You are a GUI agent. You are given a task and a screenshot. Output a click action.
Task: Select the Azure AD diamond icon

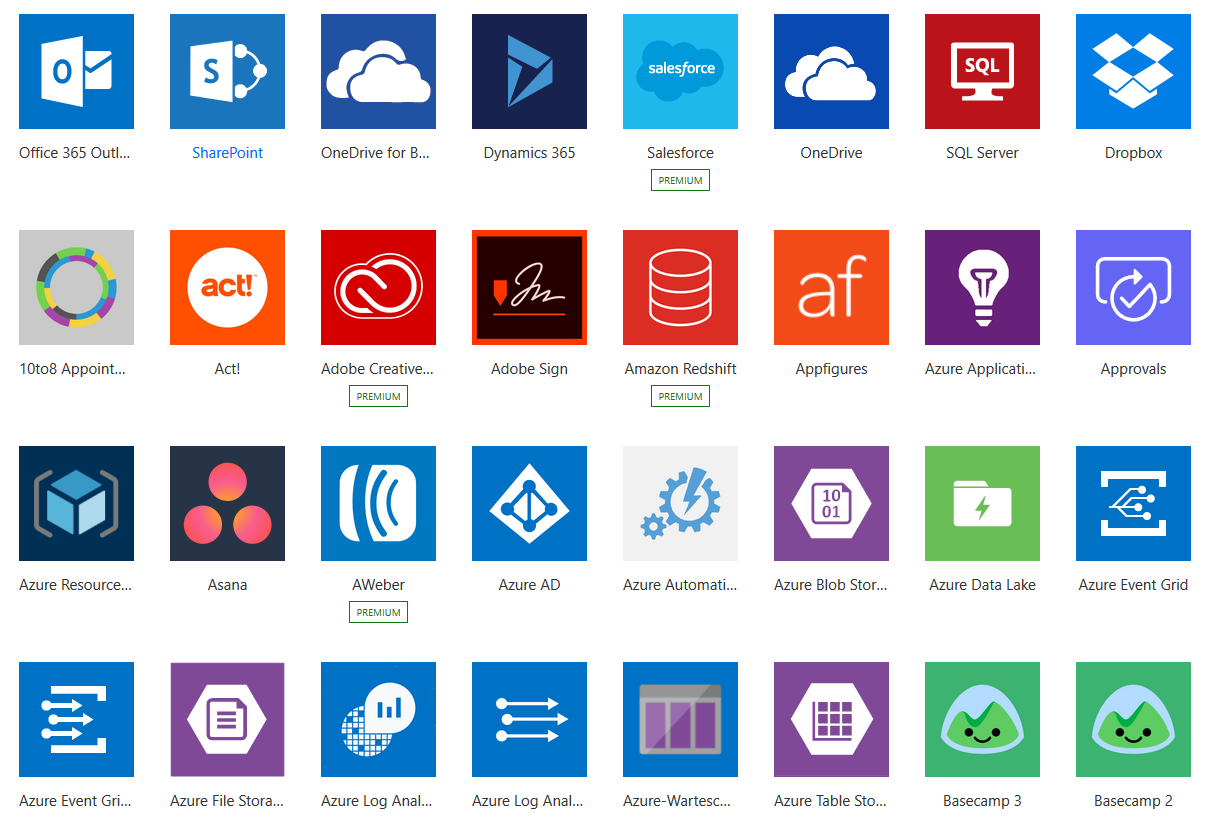coord(529,503)
